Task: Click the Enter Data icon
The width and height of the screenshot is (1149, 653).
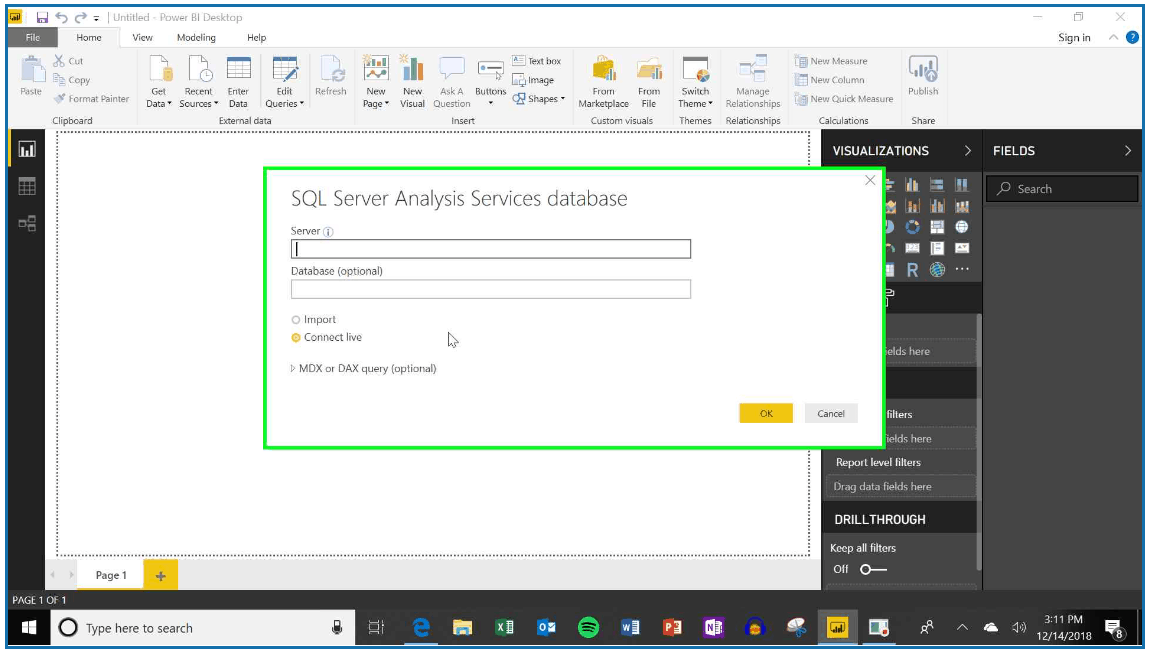Action: point(238,70)
